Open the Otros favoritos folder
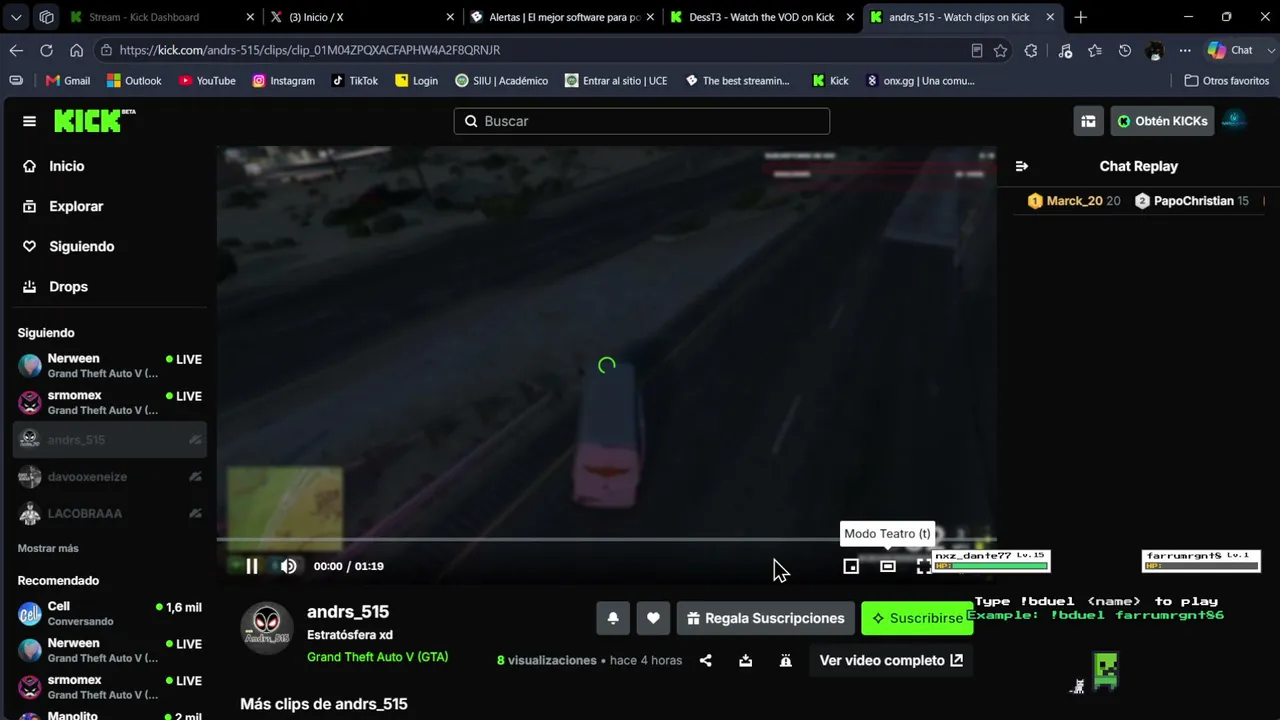Viewport: 1280px width, 720px height. [1226, 81]
